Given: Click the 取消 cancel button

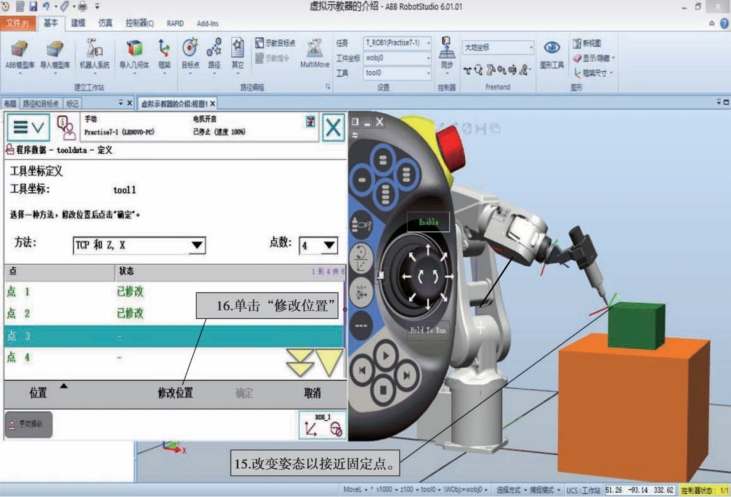Looking at the screenshot, I should [312, 393].
